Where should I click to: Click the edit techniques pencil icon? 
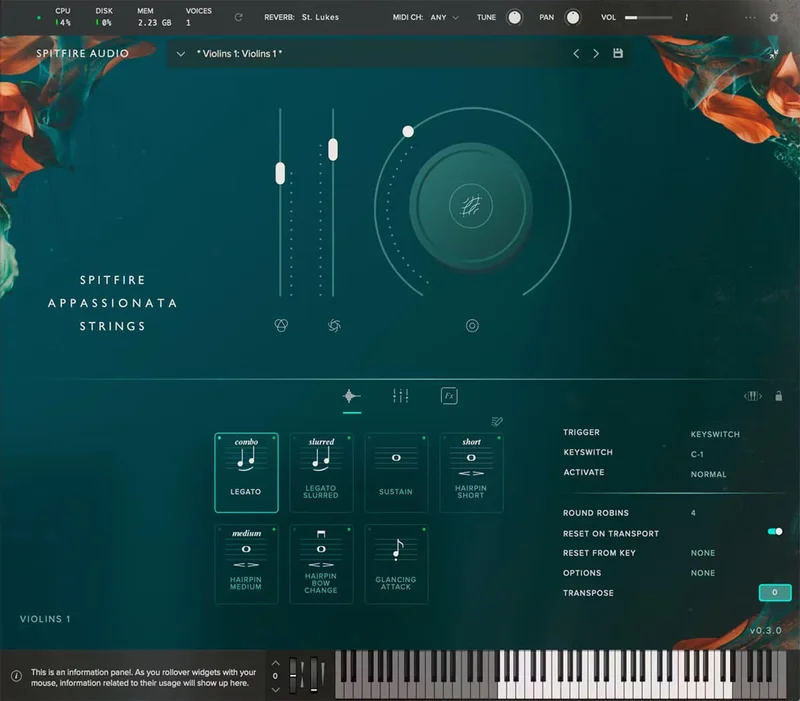tap(497, 421)
